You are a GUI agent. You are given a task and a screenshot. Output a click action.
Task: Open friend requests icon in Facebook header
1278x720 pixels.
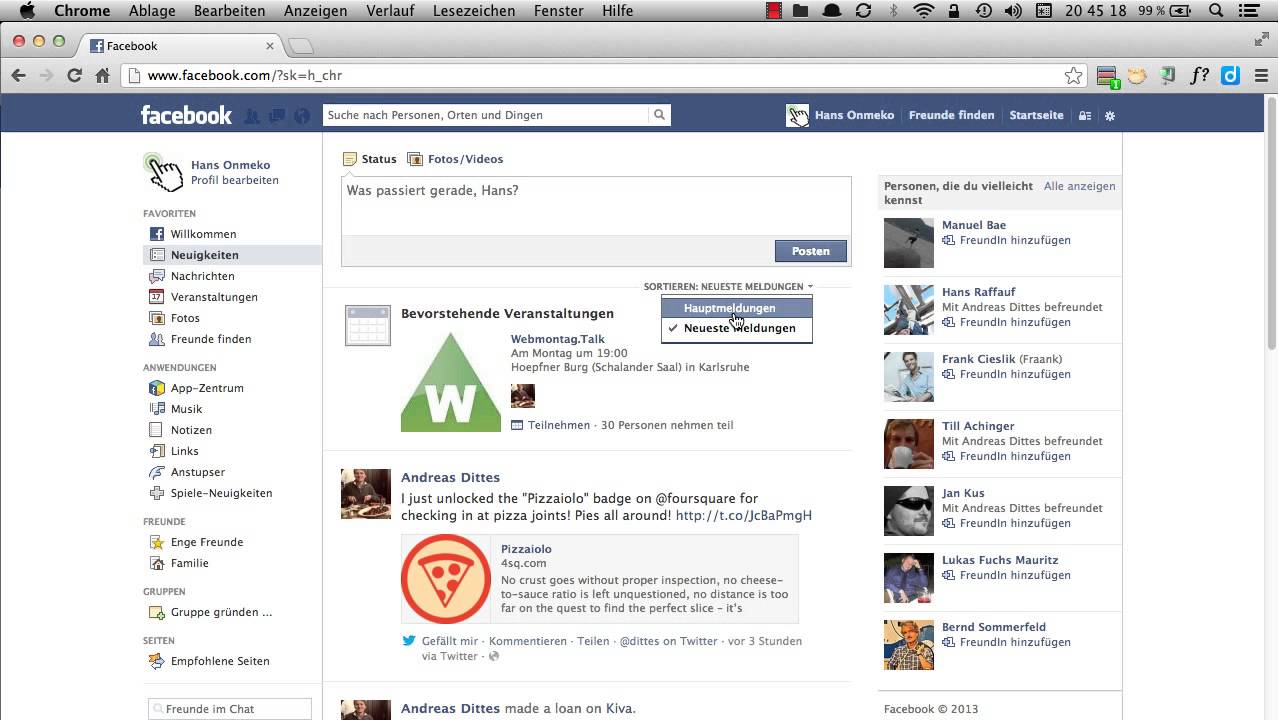(x=252, y=116)
